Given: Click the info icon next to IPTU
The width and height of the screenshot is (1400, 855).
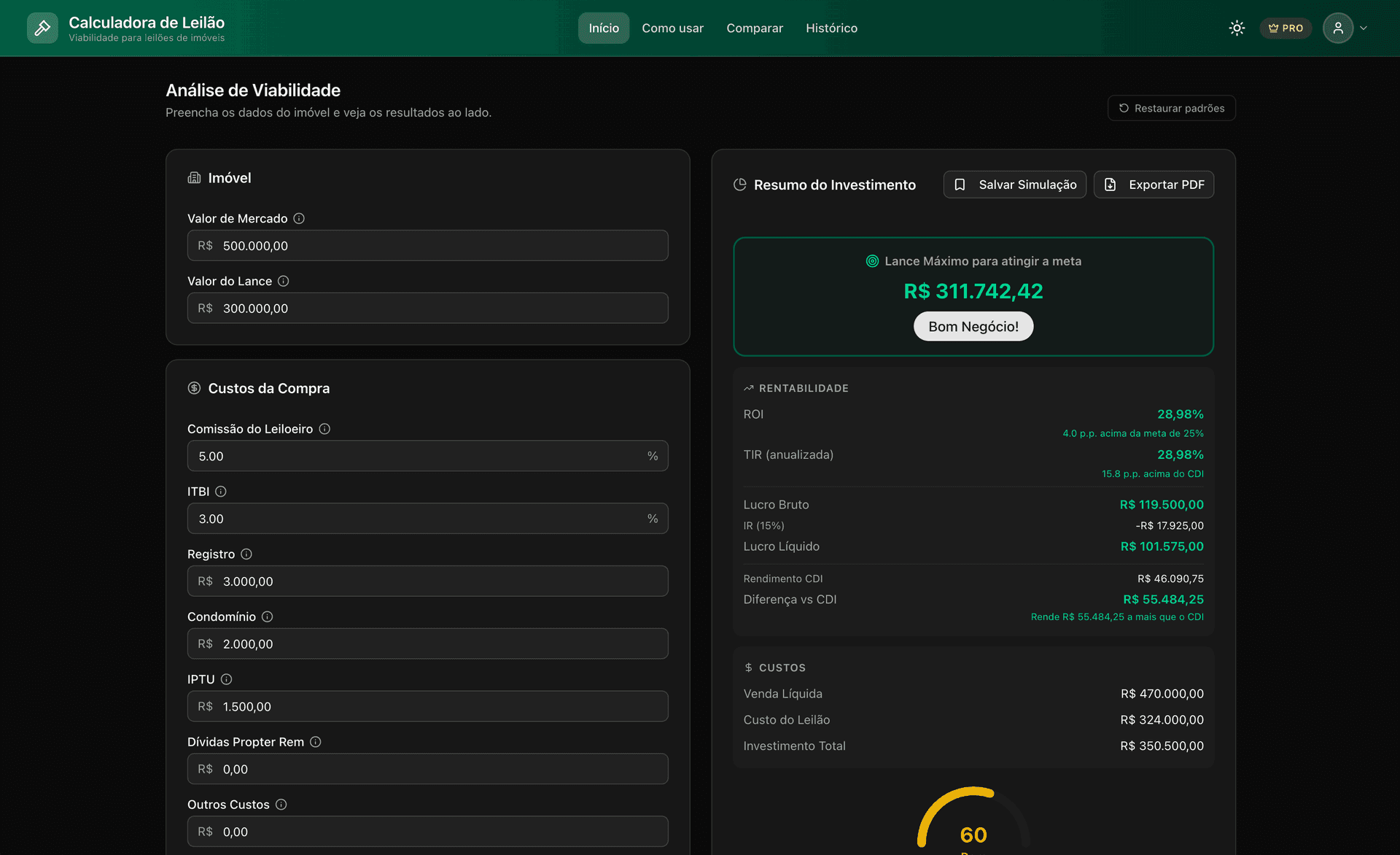Looking at the screenshot, I should pyautogui.click(x=227, y=679).
